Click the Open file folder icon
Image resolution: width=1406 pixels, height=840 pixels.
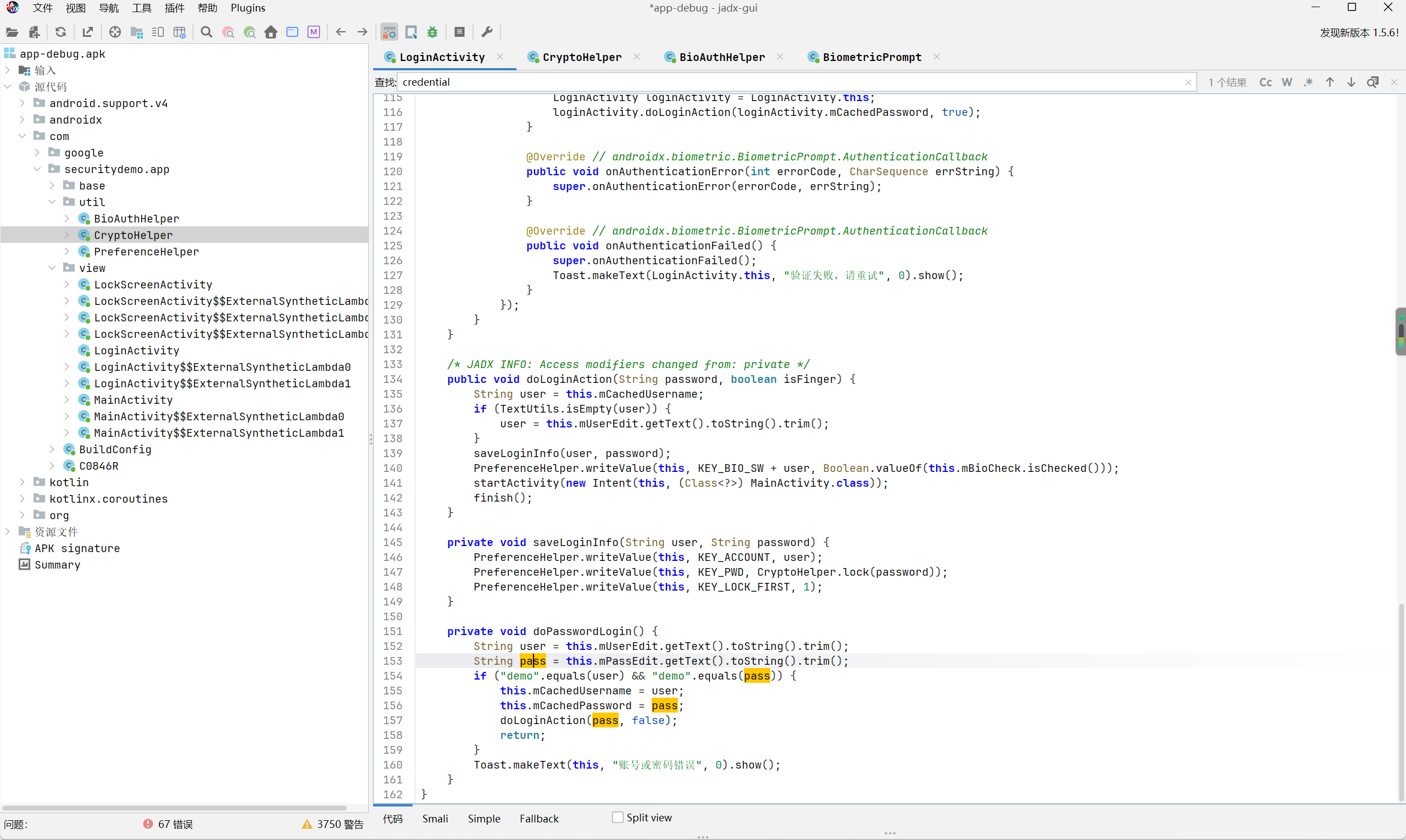click(12, 32)
